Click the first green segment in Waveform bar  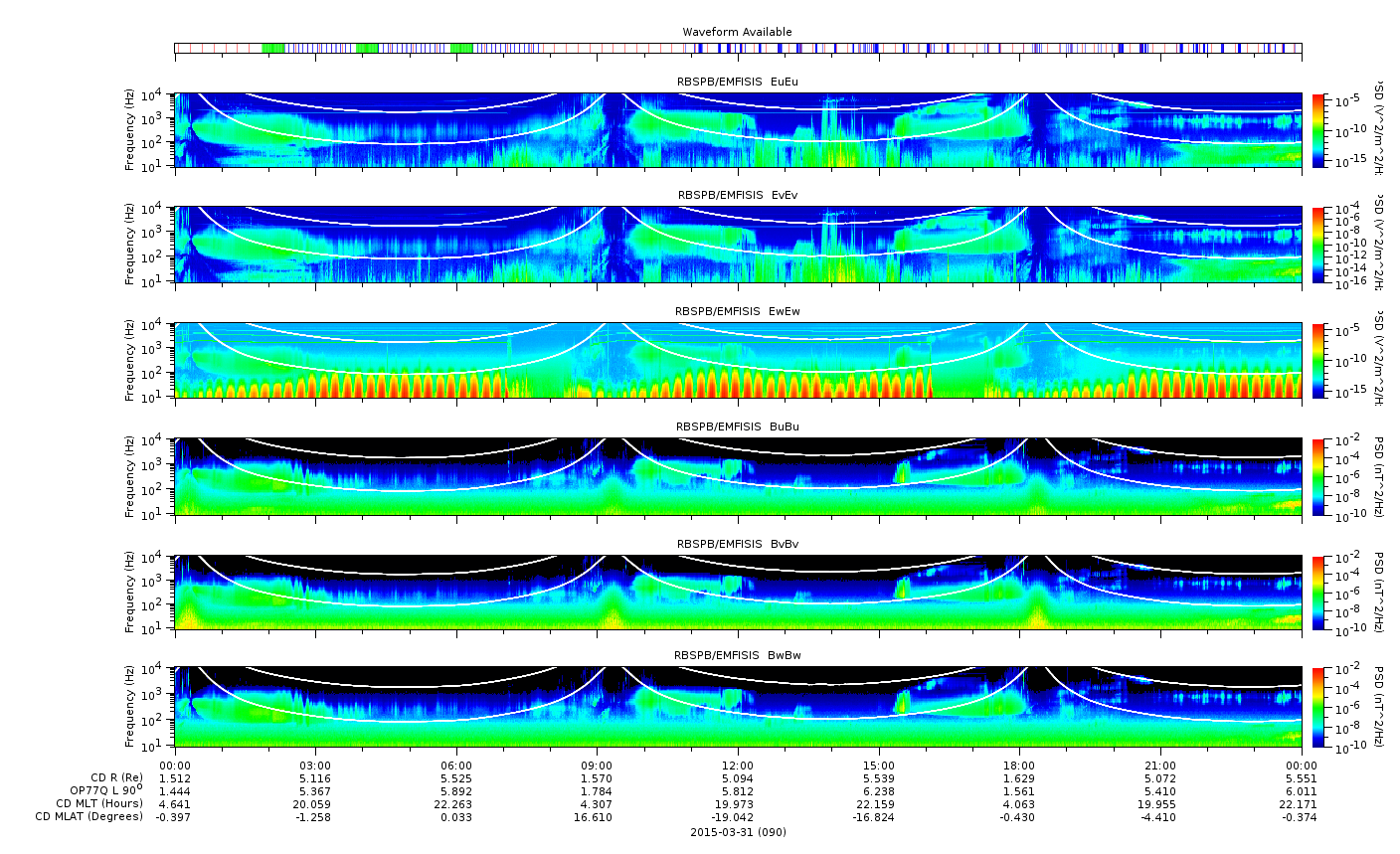click(272, 48)
